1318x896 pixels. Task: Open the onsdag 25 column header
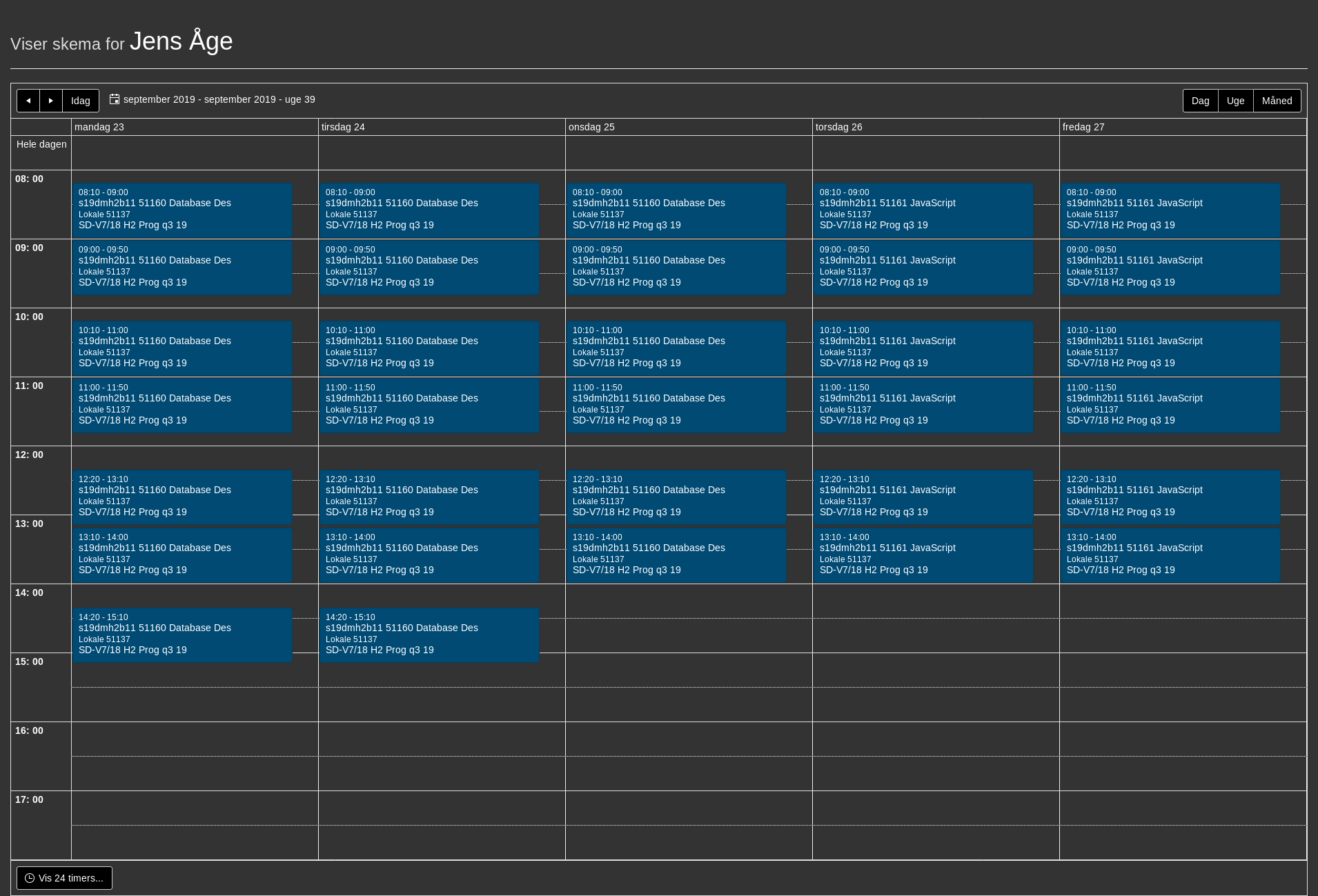click(591, 127)
